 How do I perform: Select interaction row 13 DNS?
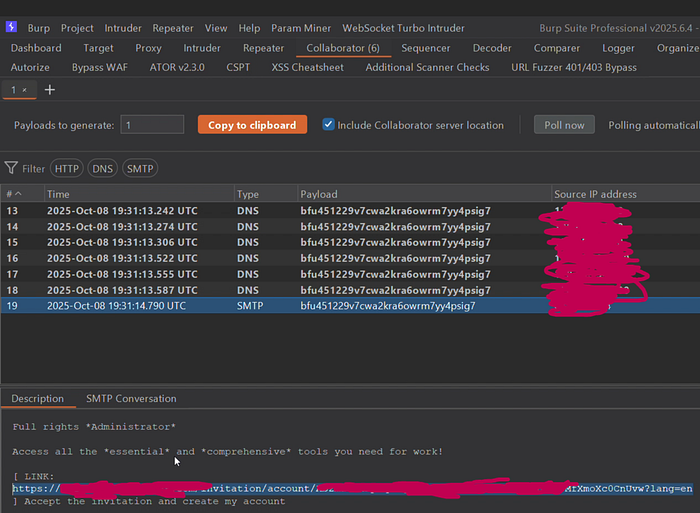tap(350, 211)
